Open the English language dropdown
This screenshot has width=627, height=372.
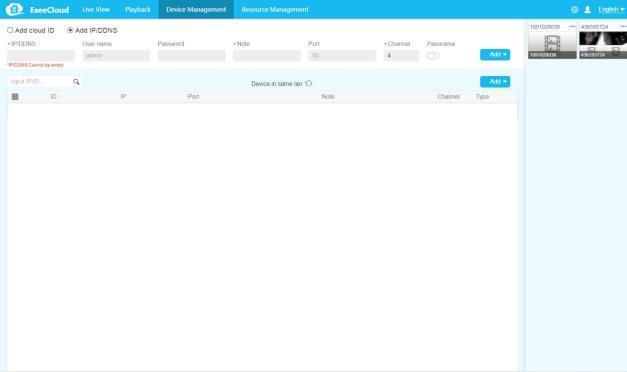click(x=611, y=10)
